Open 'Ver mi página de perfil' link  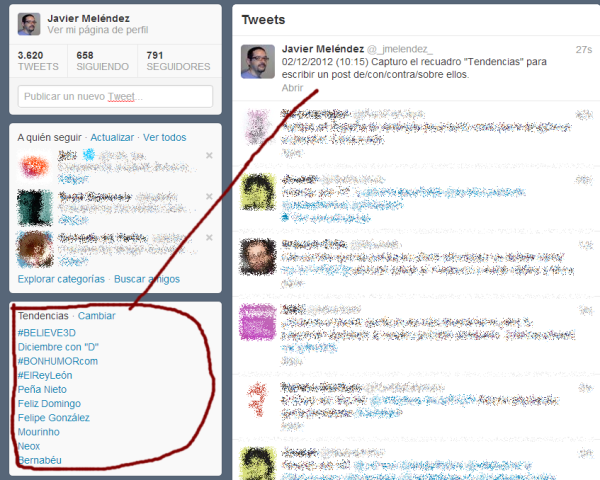98,30
